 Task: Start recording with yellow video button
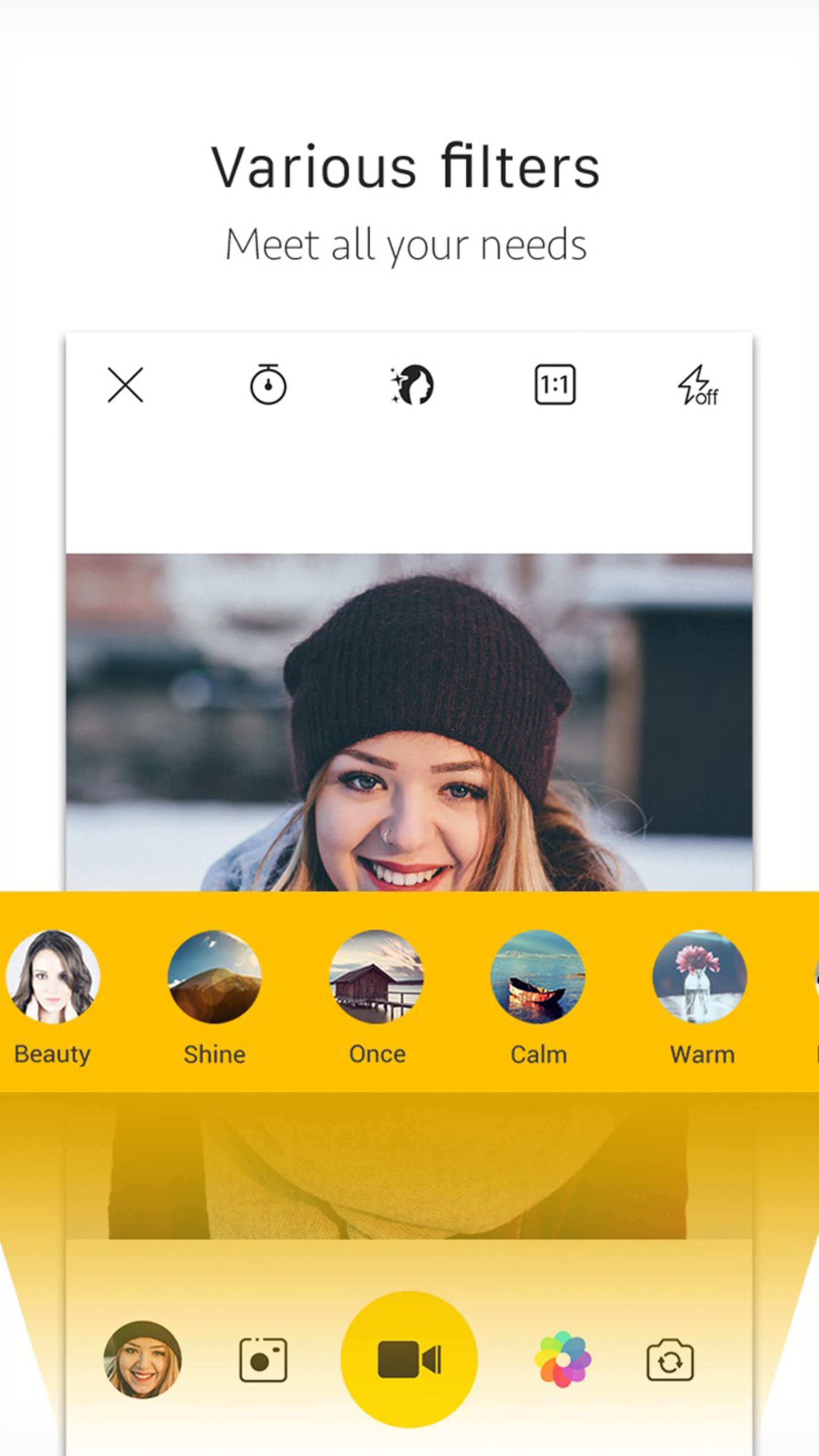(409, 1359)
